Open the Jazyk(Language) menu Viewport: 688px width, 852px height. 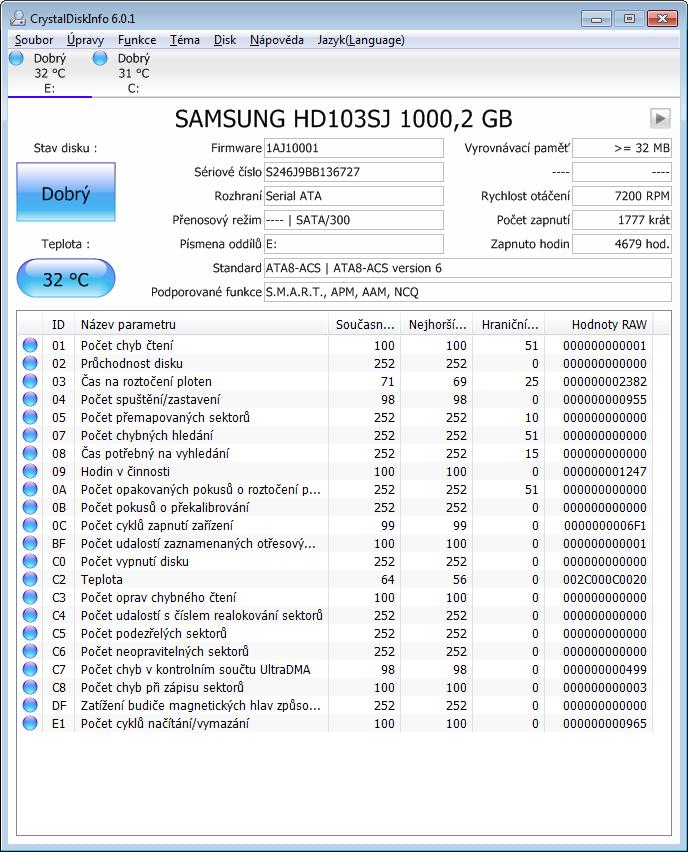tap(361, 40)
